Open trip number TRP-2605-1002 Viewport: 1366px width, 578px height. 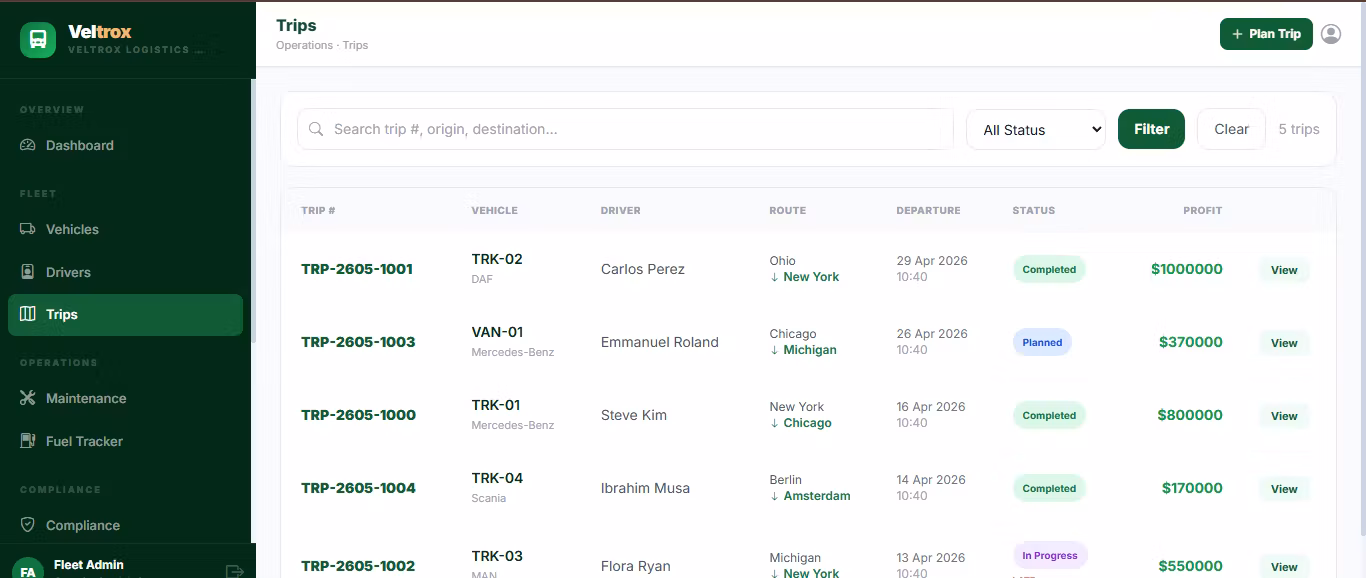(358, 566)
